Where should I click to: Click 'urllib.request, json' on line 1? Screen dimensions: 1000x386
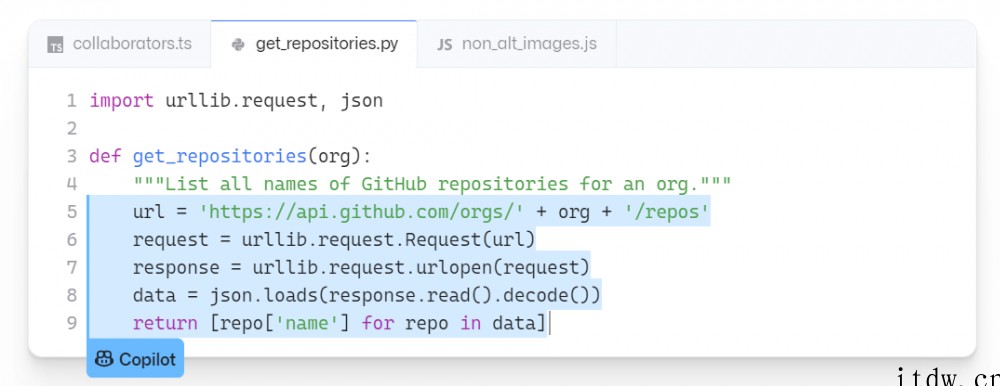[x=274, y=101]
